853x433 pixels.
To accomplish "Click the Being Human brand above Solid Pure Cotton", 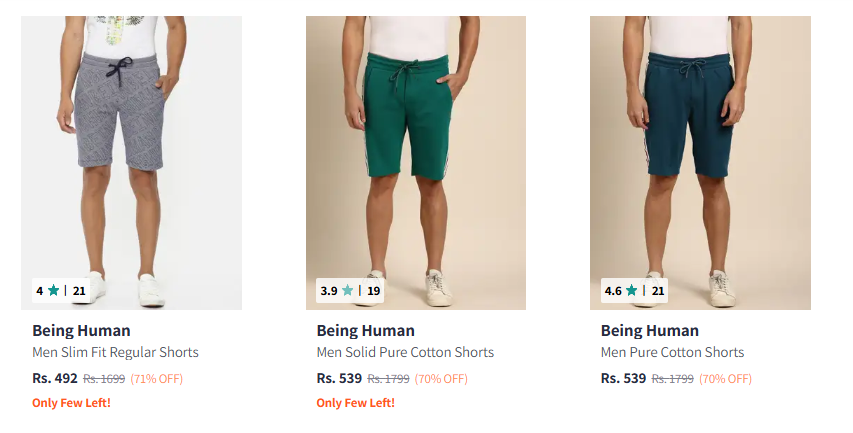I will pos(365,330).
